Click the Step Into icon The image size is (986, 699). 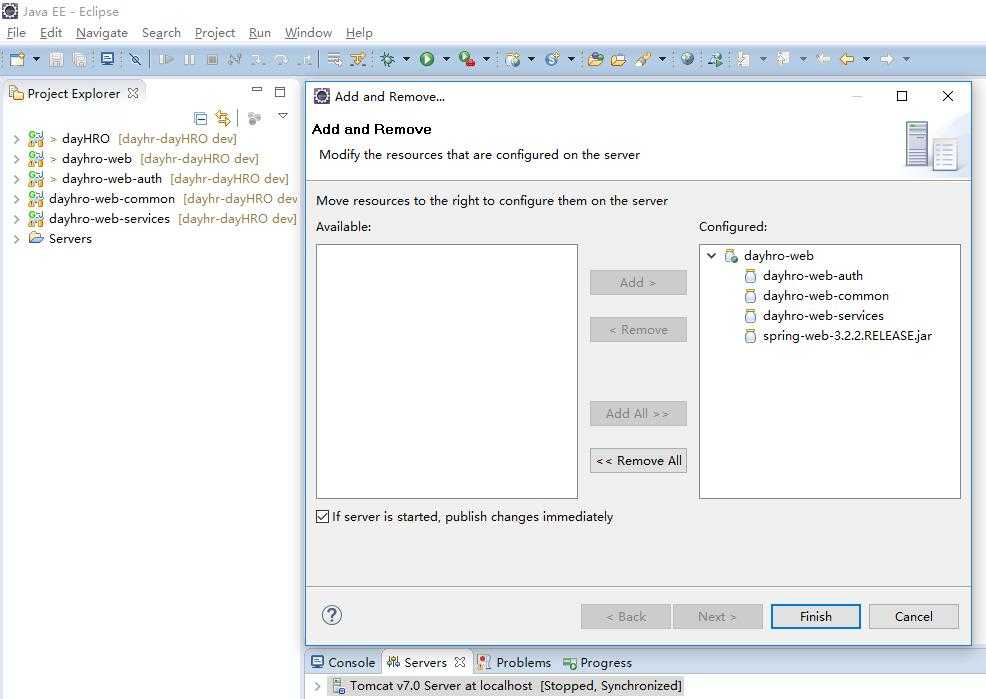point(258,59)
